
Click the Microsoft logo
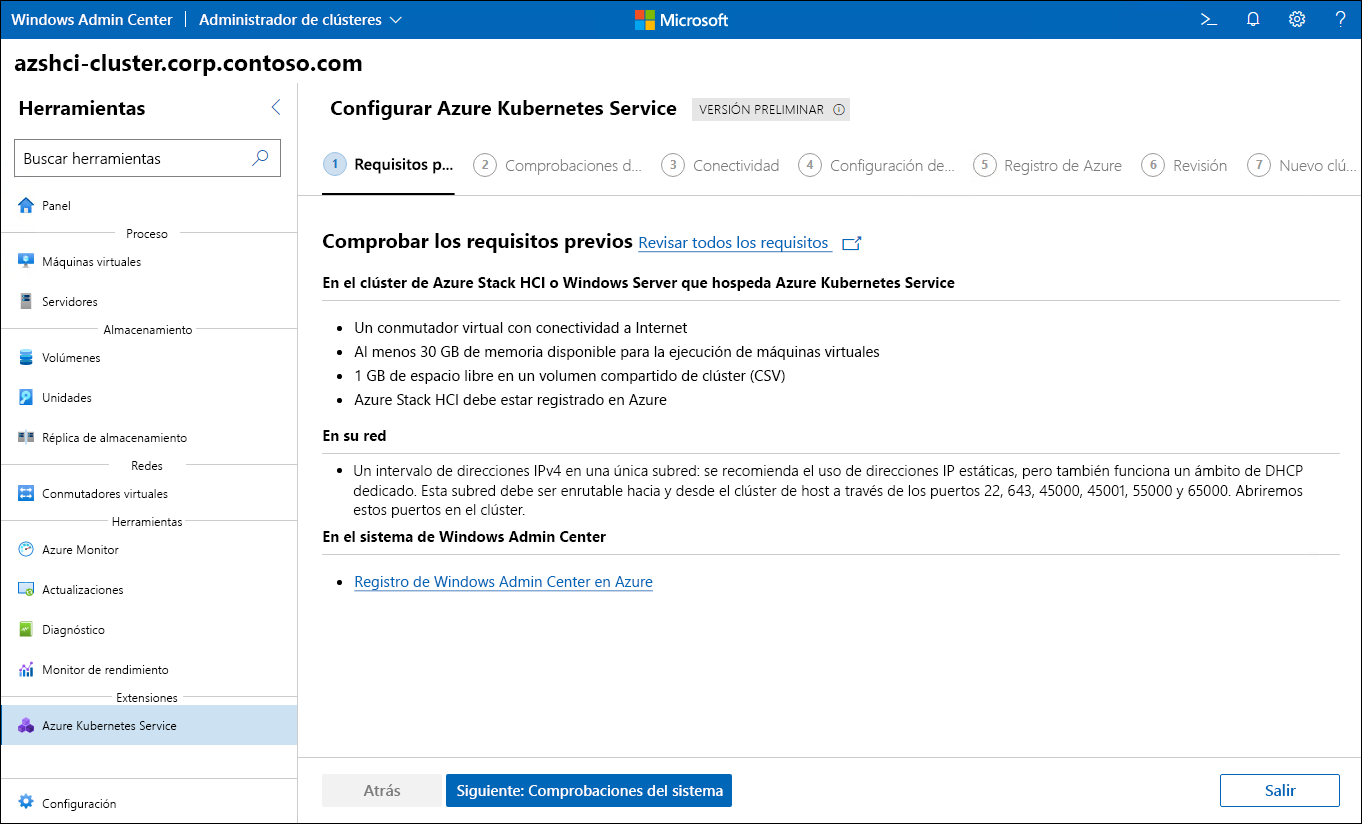681,19
